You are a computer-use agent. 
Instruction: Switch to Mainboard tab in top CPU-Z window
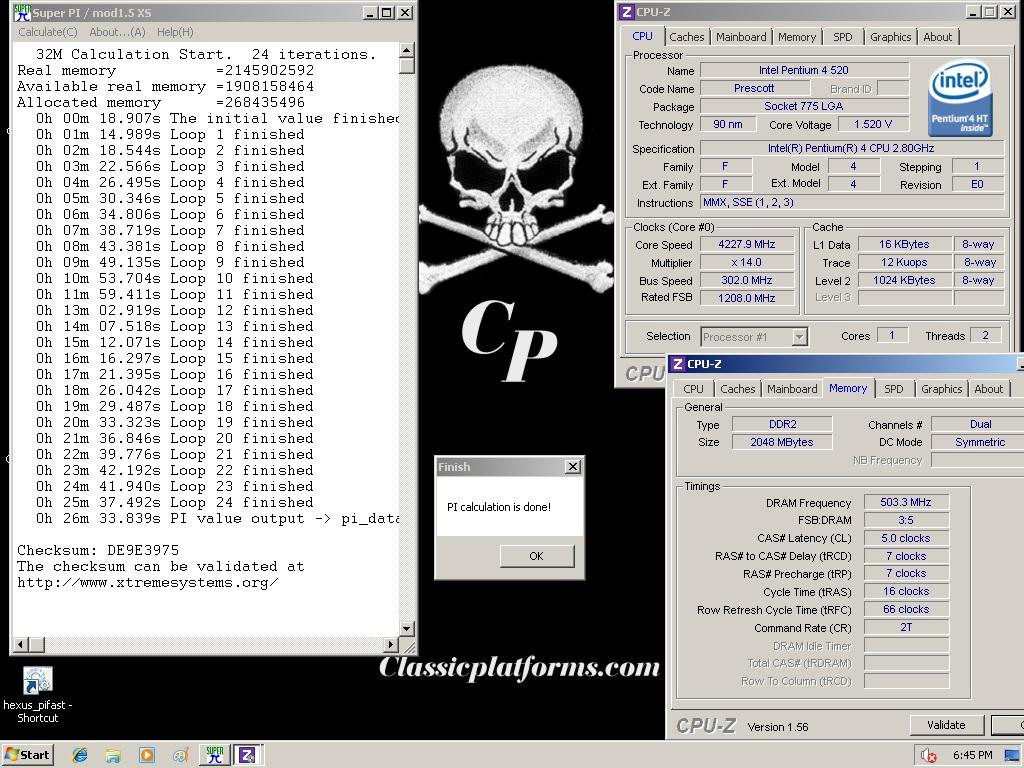[741, 37]
